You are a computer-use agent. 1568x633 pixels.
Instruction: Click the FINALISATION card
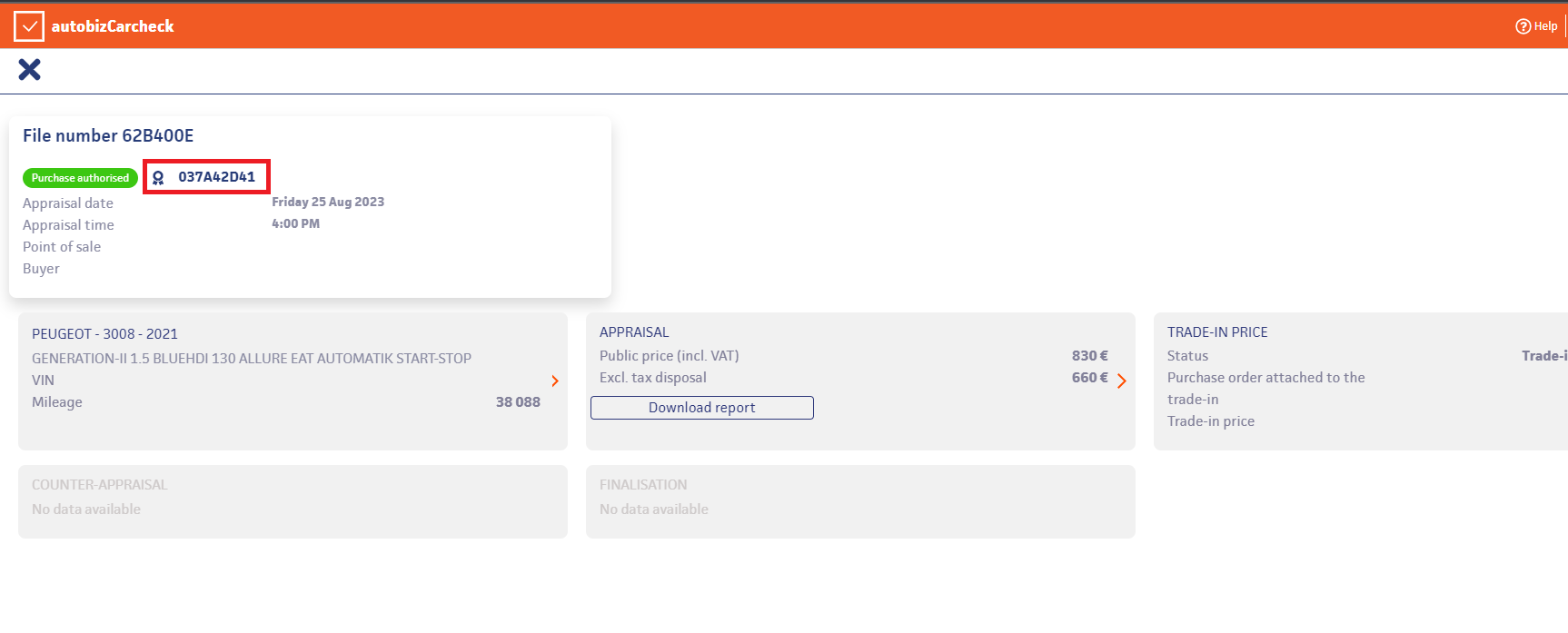pos(860,501)
